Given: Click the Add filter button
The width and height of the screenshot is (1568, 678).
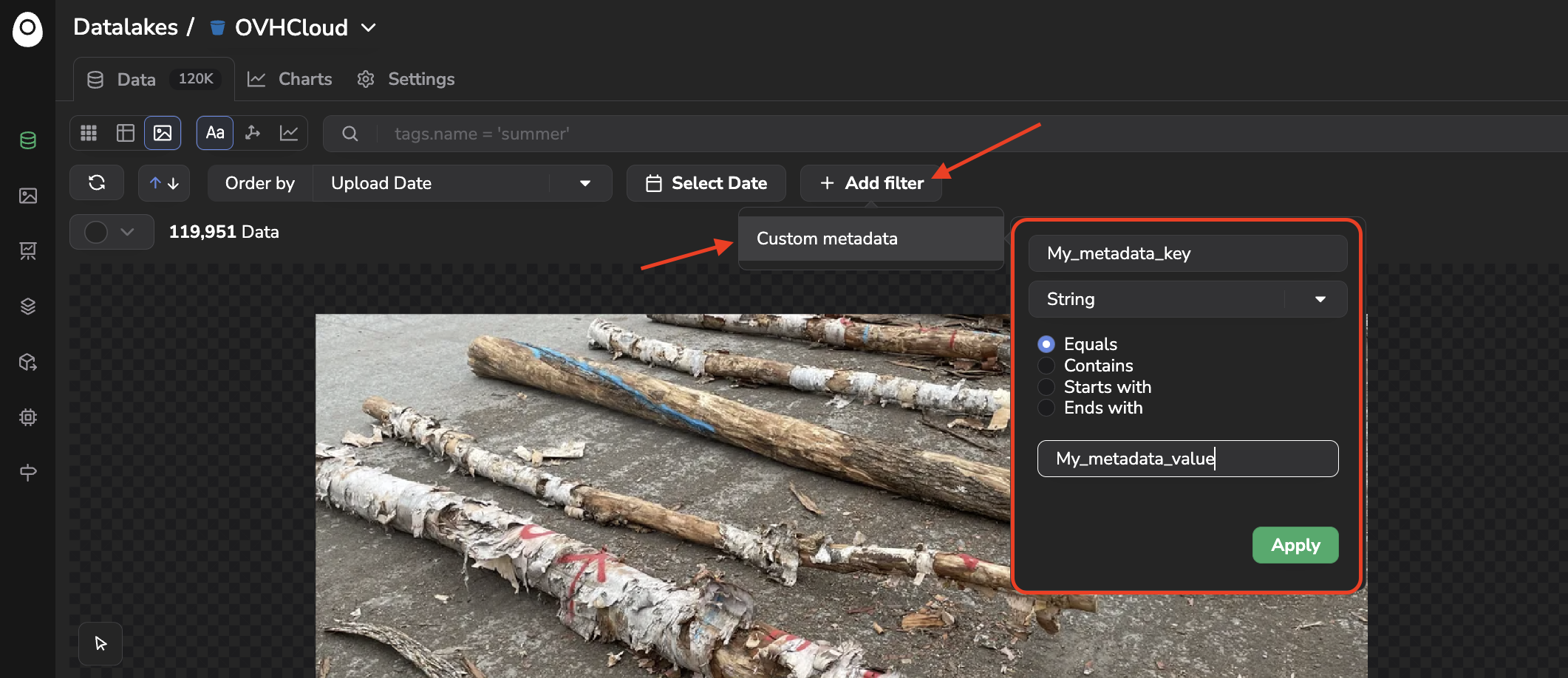Looking at the screenshot, I should [x=871, y=183].
